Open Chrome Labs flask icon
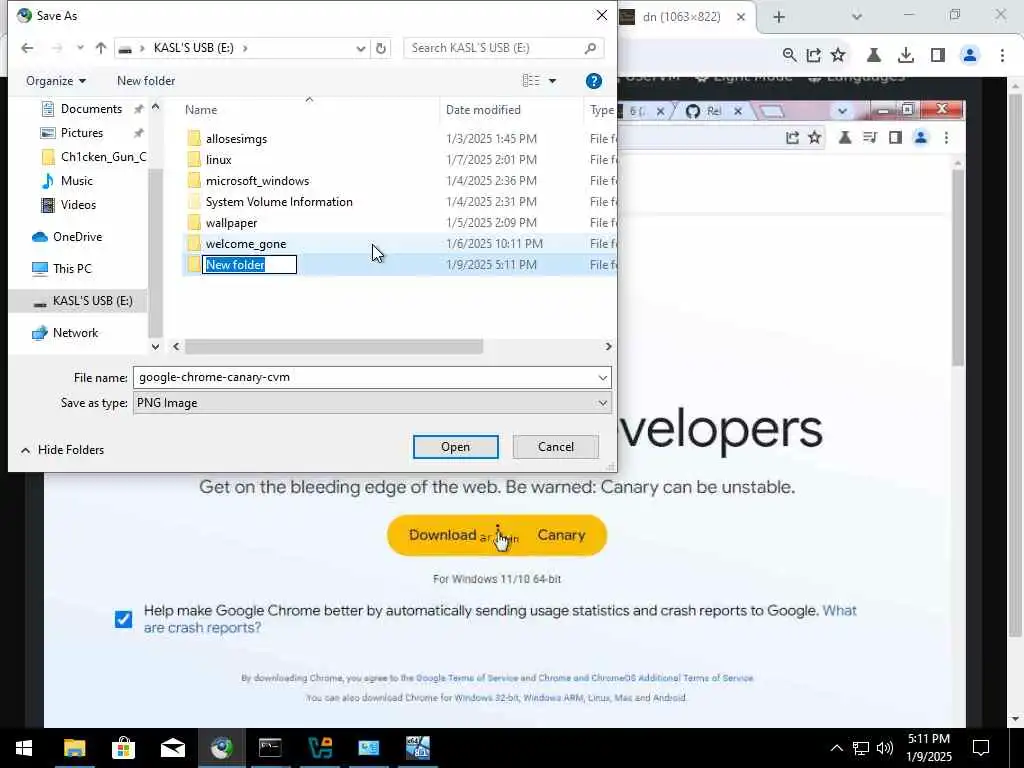Viewport: 1024px width, 768px height. pyautogui.click(x=874, y=56)
